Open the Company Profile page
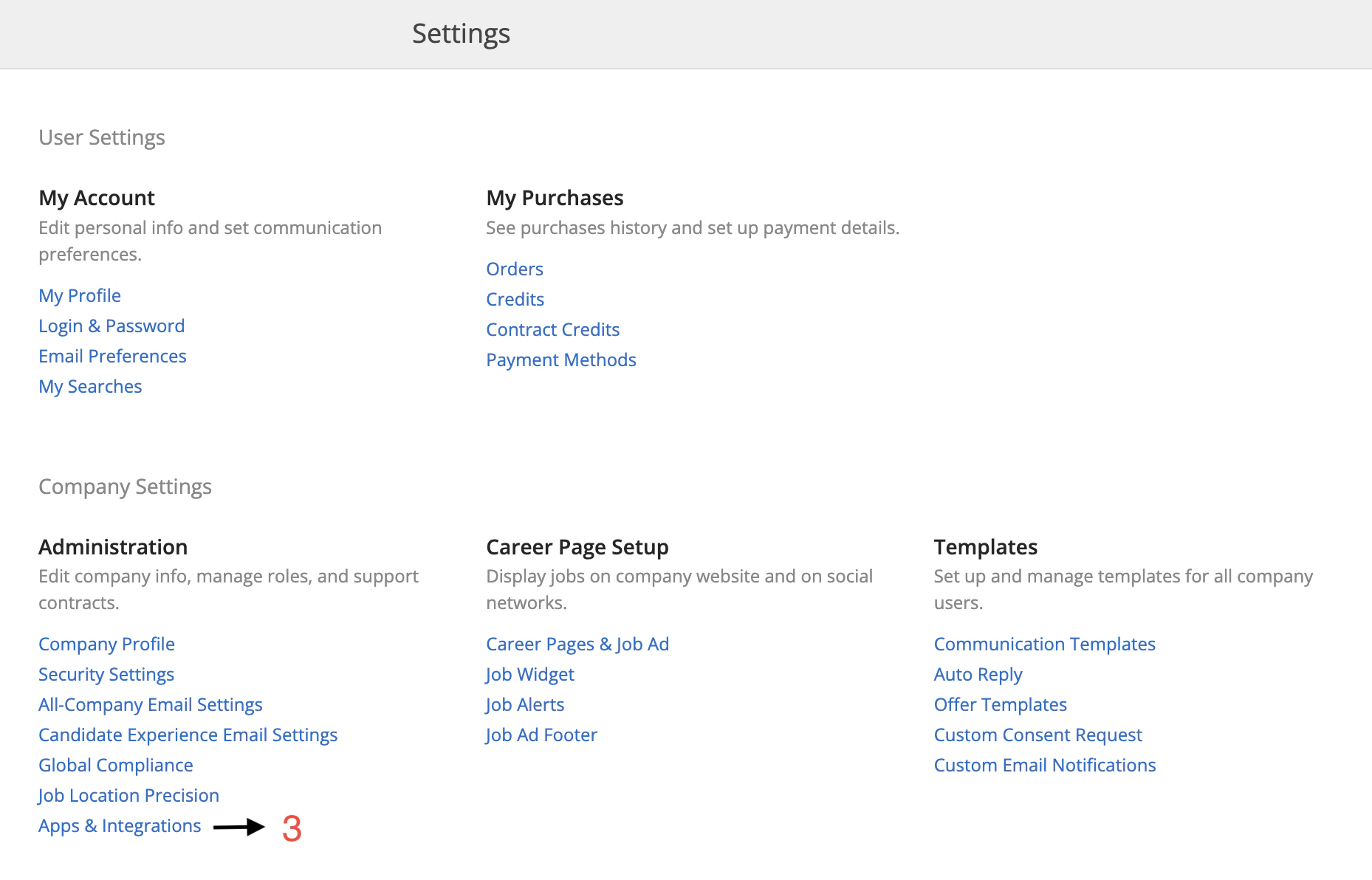1372x880 pixels. point(106,644)
